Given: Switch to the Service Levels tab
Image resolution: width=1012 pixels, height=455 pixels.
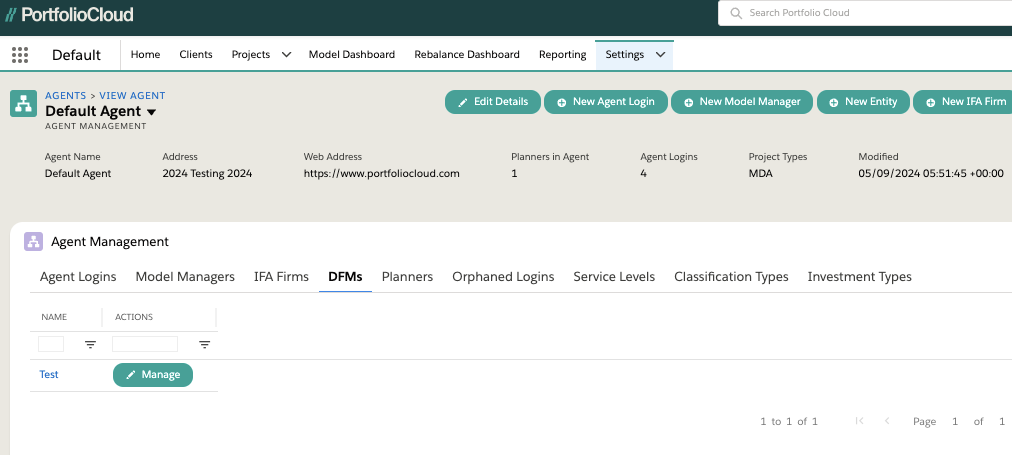Looking at the screenshot, I should click(614, 277).
